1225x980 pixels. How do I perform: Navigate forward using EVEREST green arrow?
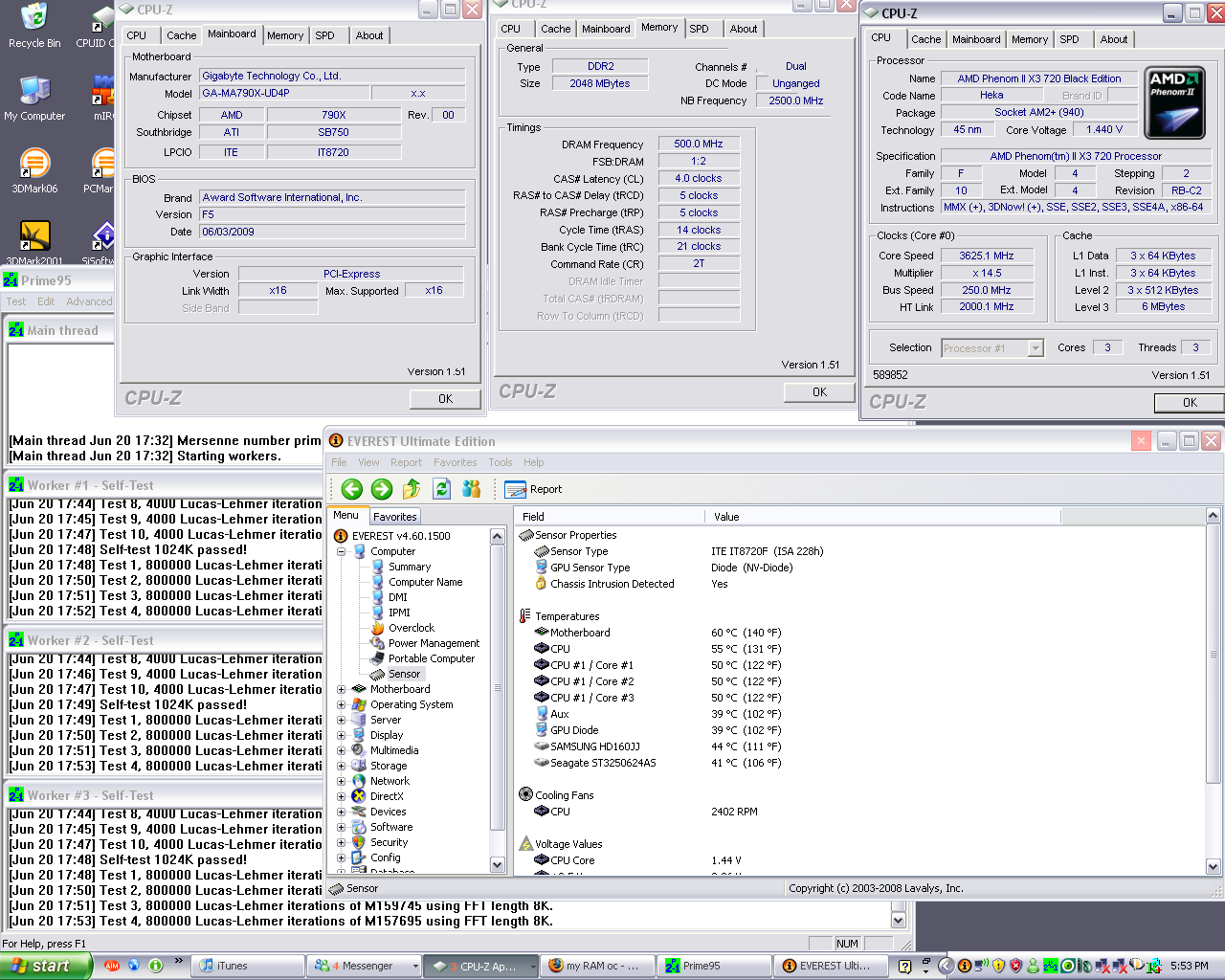pyautogui.click(x=381, y=488)
